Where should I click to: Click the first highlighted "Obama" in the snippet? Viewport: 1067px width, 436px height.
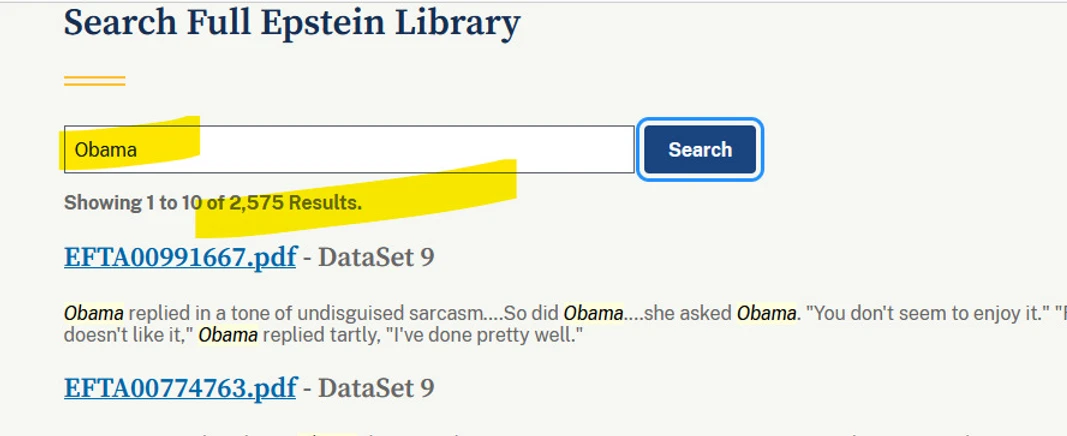pyautogui.click(x=94, y=313)
